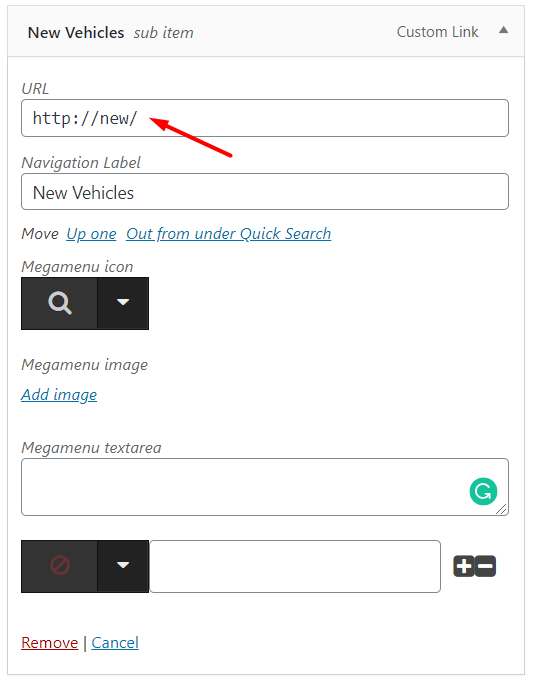Click the empty text field beside icon picker
The image size is (533, 680).
295,566
